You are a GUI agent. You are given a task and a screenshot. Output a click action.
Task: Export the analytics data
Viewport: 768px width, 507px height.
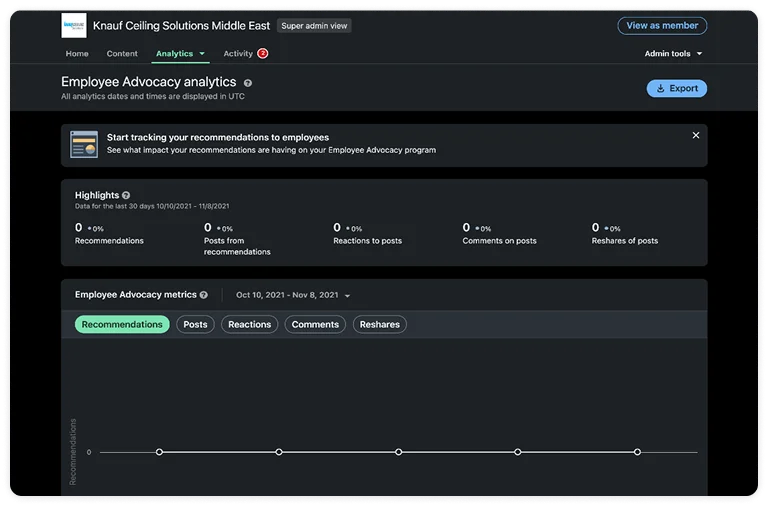click(676, 89)
